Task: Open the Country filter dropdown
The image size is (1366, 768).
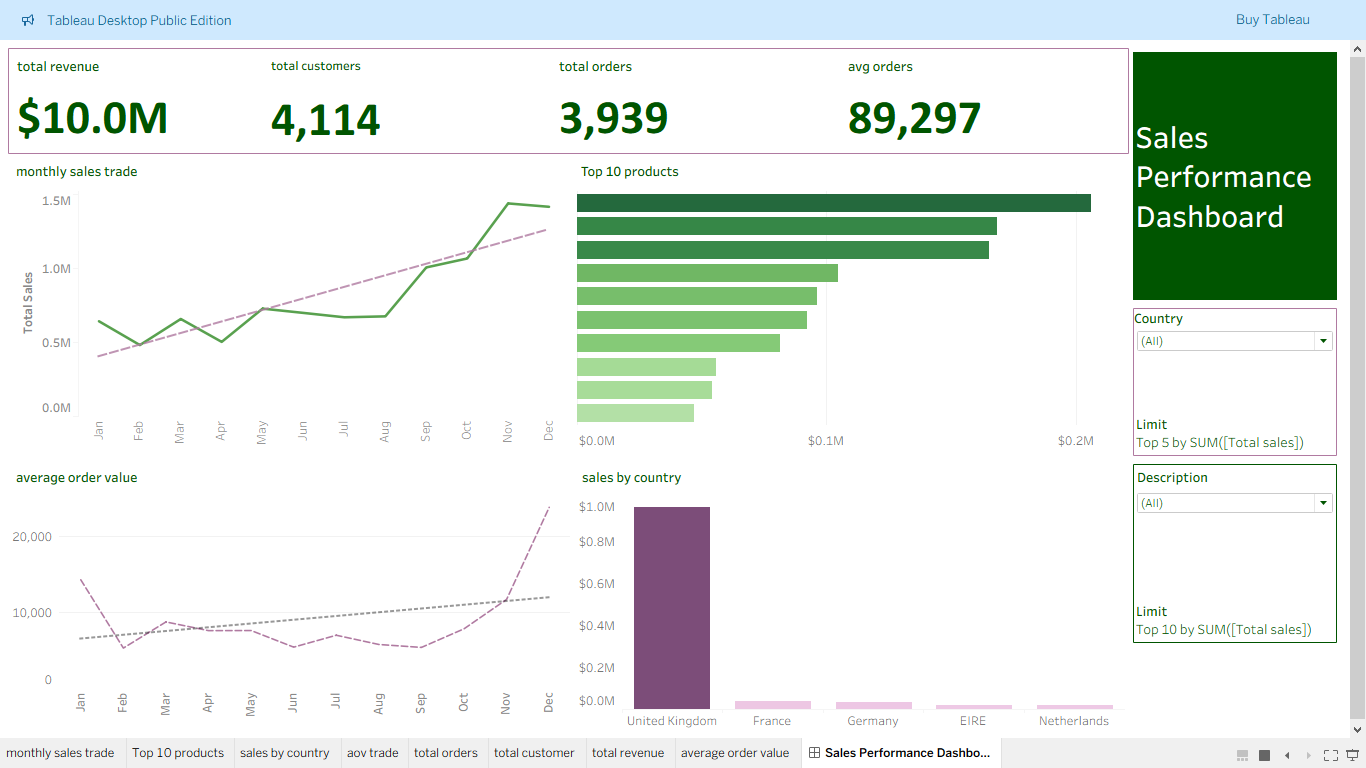Action: pos(1322,340)
